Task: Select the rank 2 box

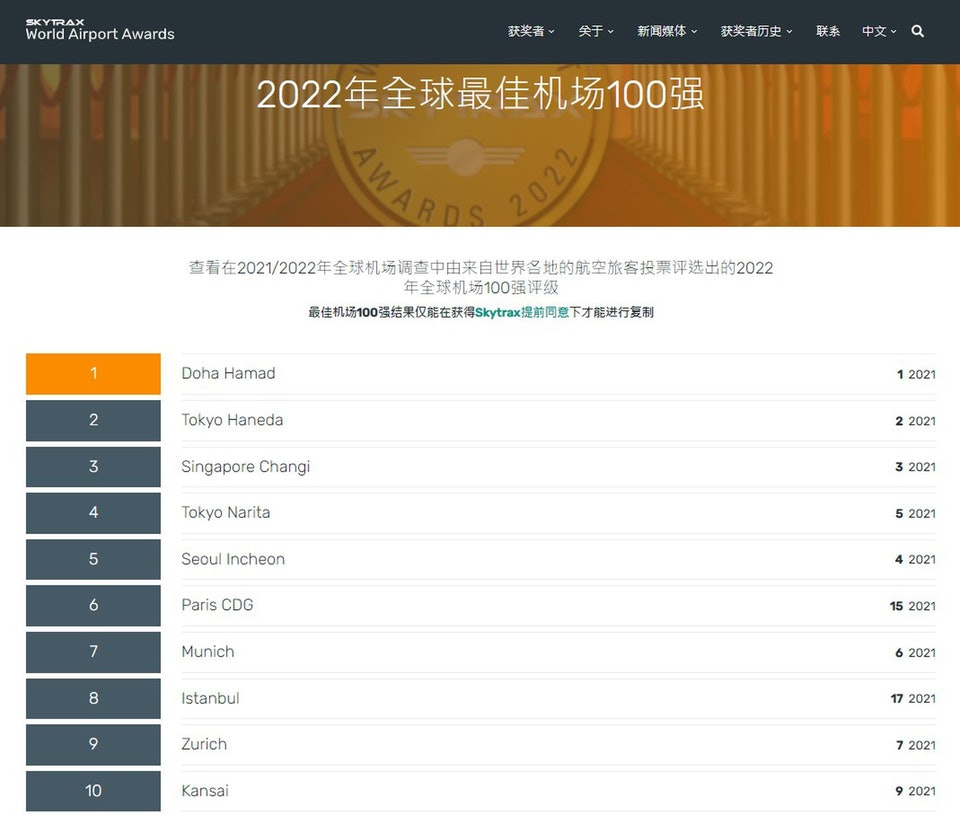Action: click(93, 420)
